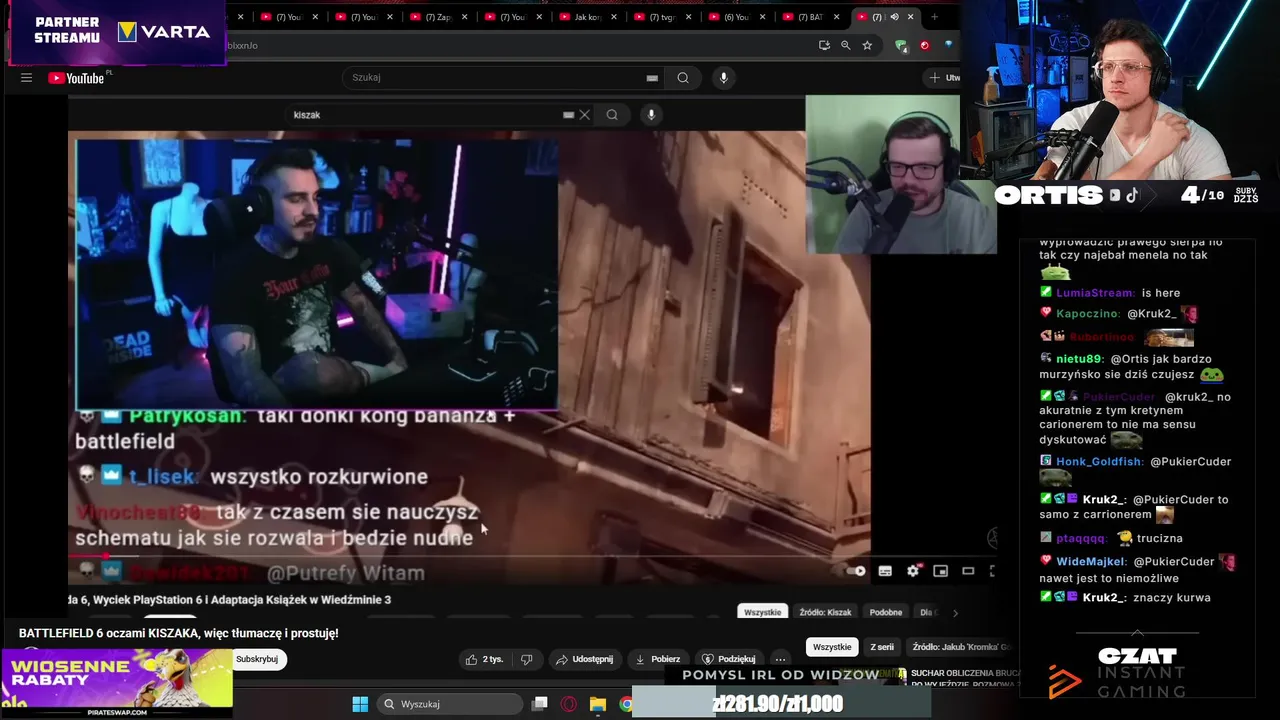Click the cast/install icon in address bar
The image size is (1280, 720).
[824, 45]
